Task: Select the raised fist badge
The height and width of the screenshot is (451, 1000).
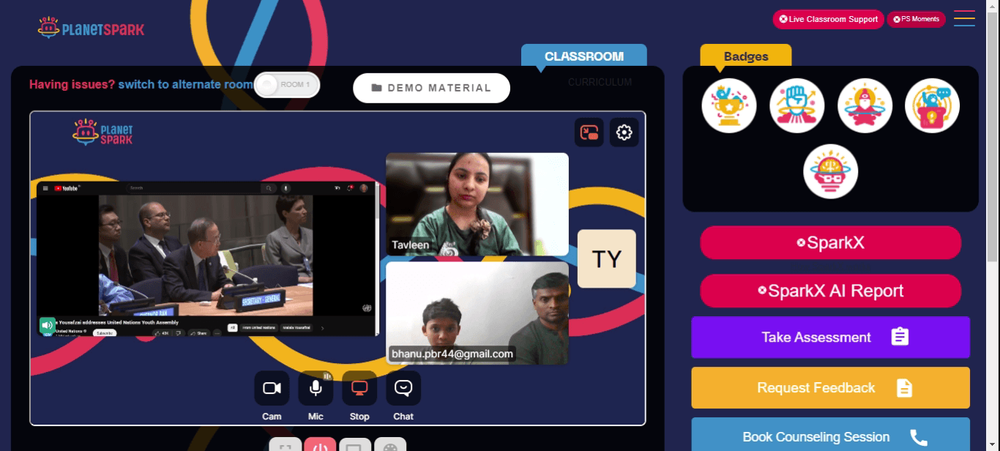Action: click(797, 106)
